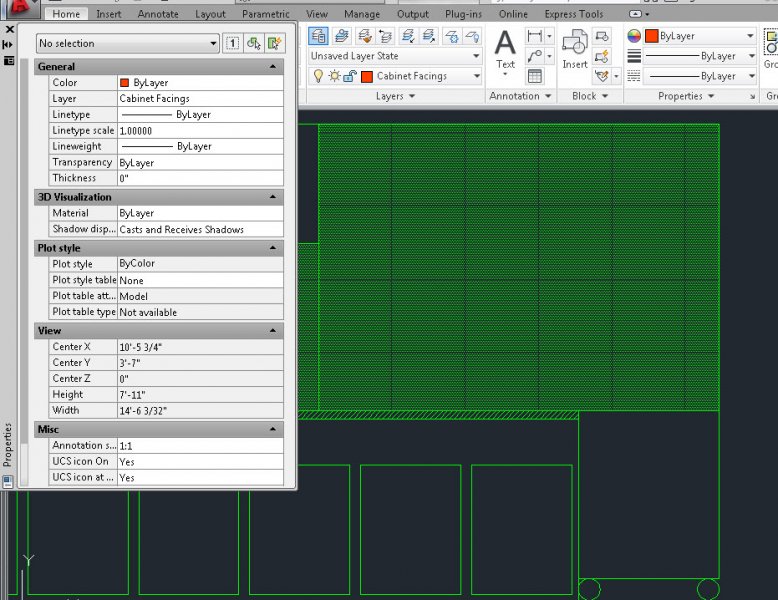Image resolution: width=778 pixels, height=600 pixels.
Task: Expand the Annotation panel
Action: pos(520,96)
